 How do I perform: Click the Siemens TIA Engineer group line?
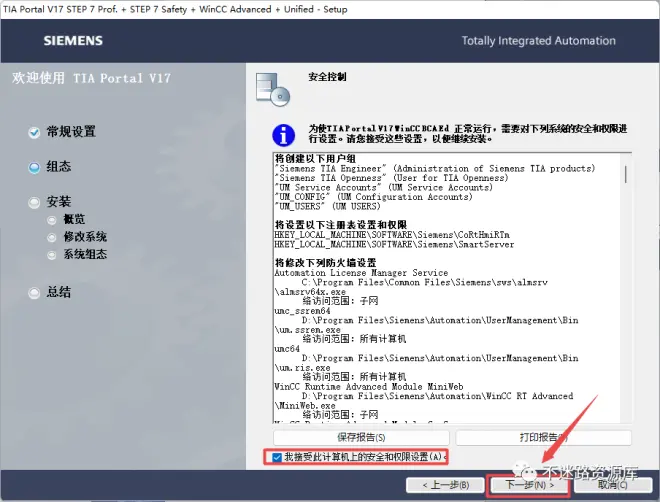coord(434,169)
